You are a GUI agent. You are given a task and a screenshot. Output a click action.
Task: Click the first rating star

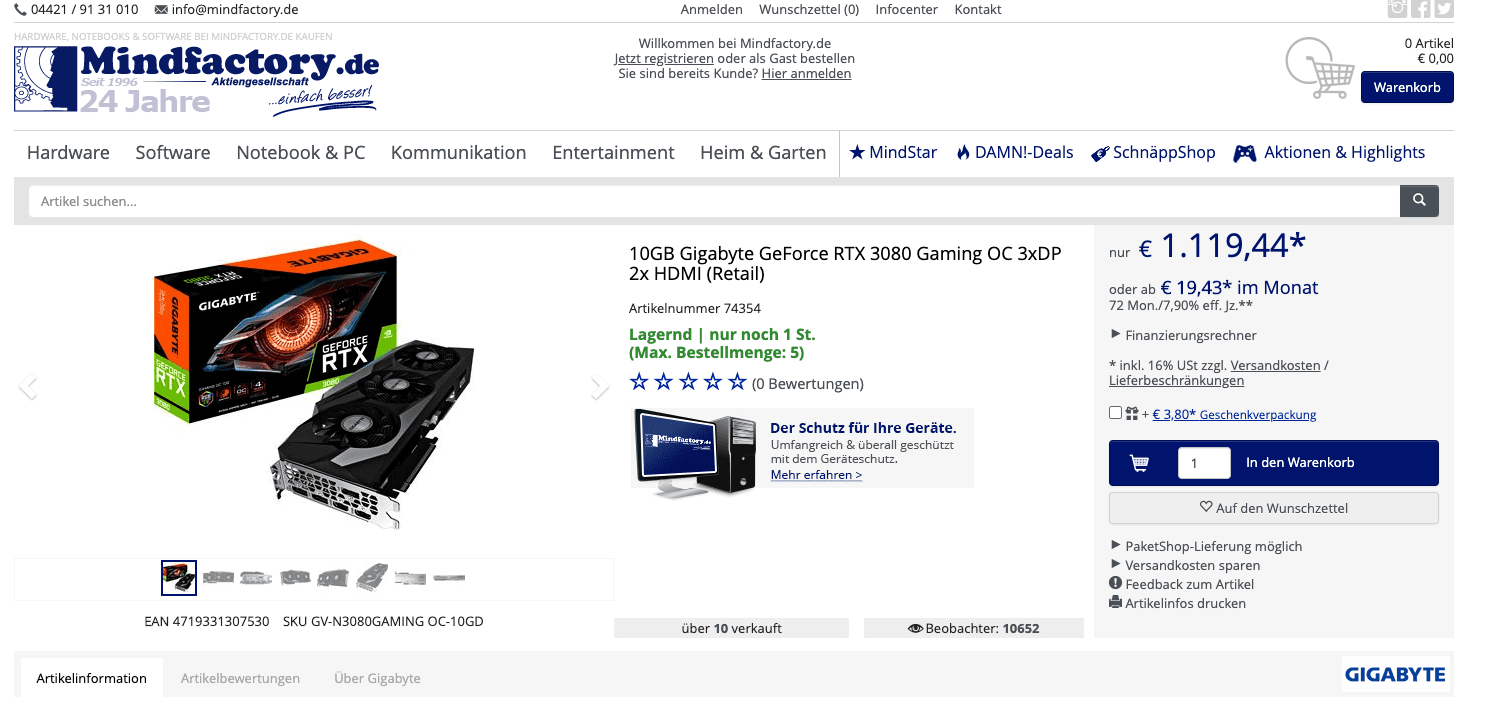point(638,382)
